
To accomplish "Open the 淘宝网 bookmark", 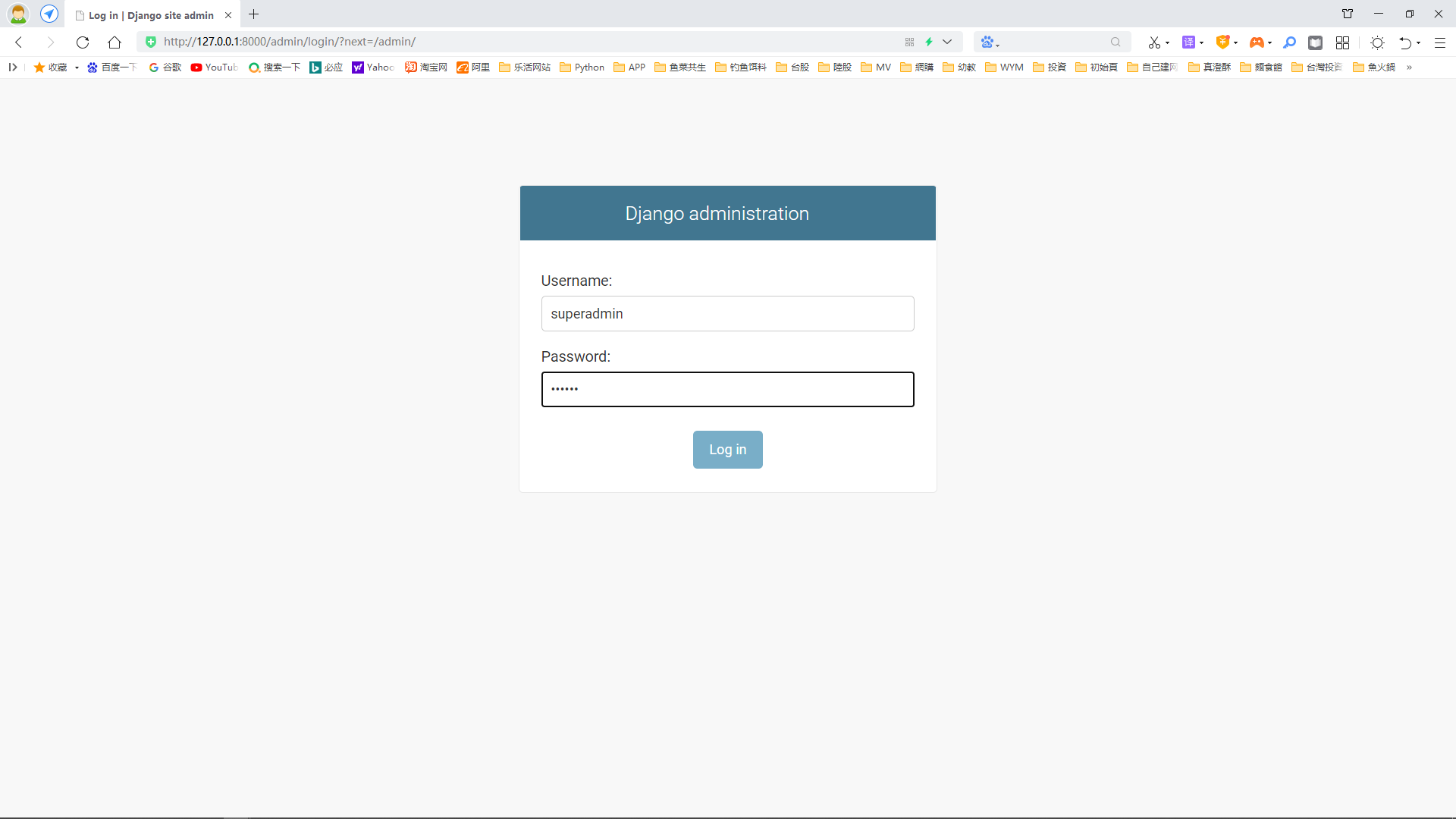I will coord(426,67).
